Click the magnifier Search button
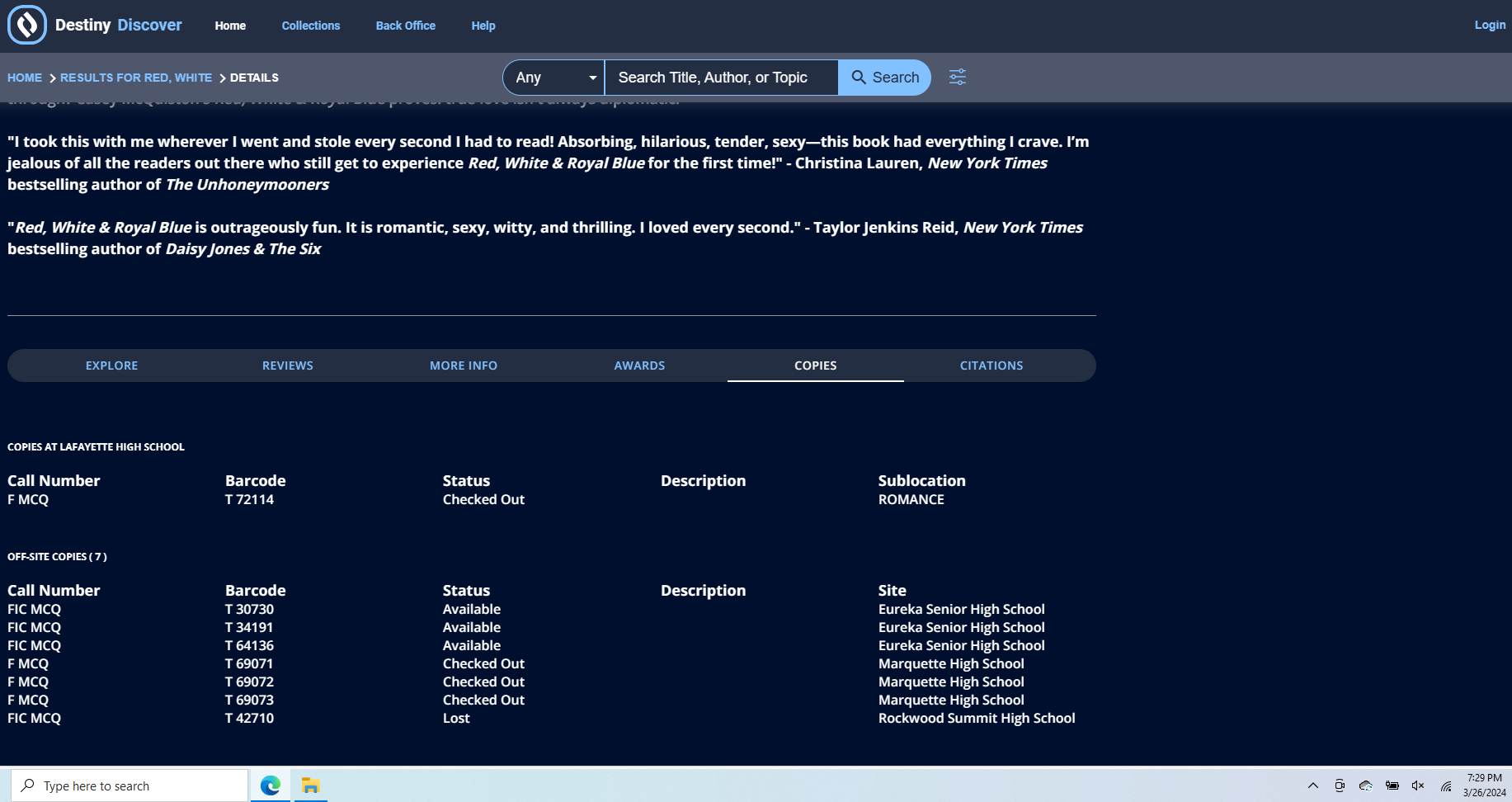 tap(884, 78)
